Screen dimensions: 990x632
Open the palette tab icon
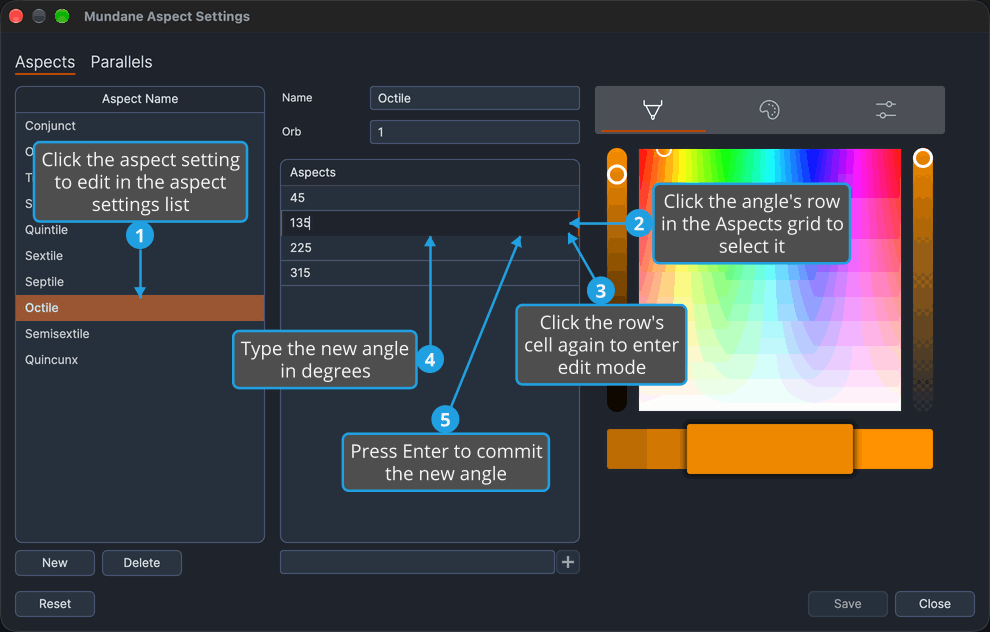pos(769,110)
